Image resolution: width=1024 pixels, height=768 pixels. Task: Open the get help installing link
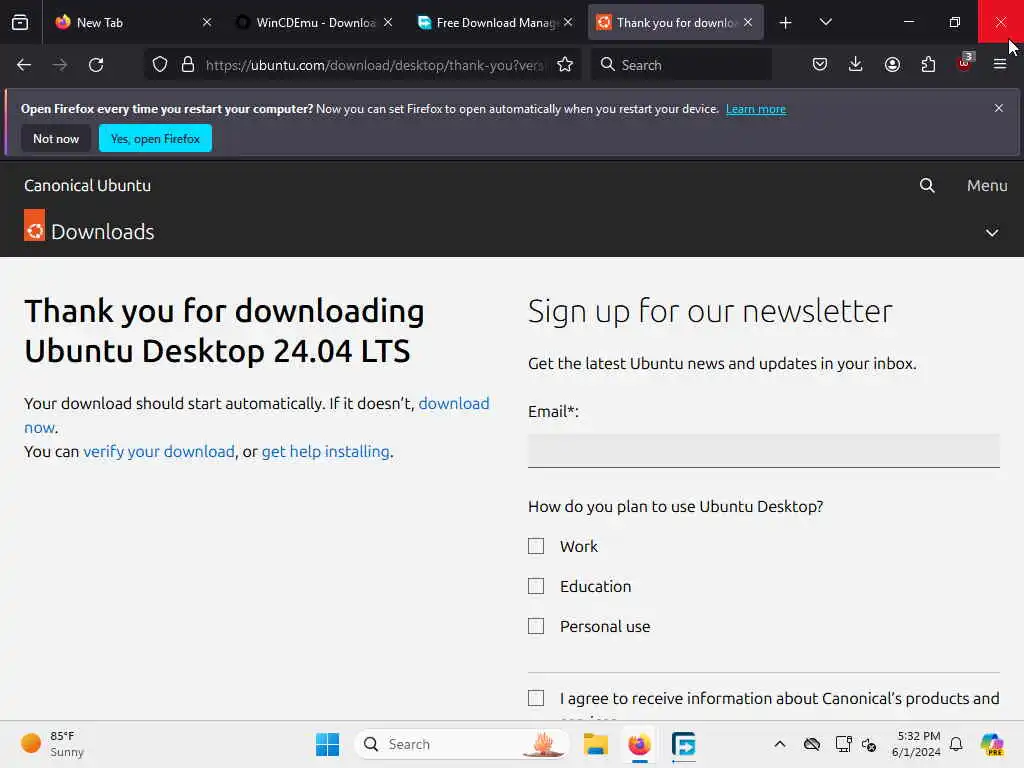[325, 451]
